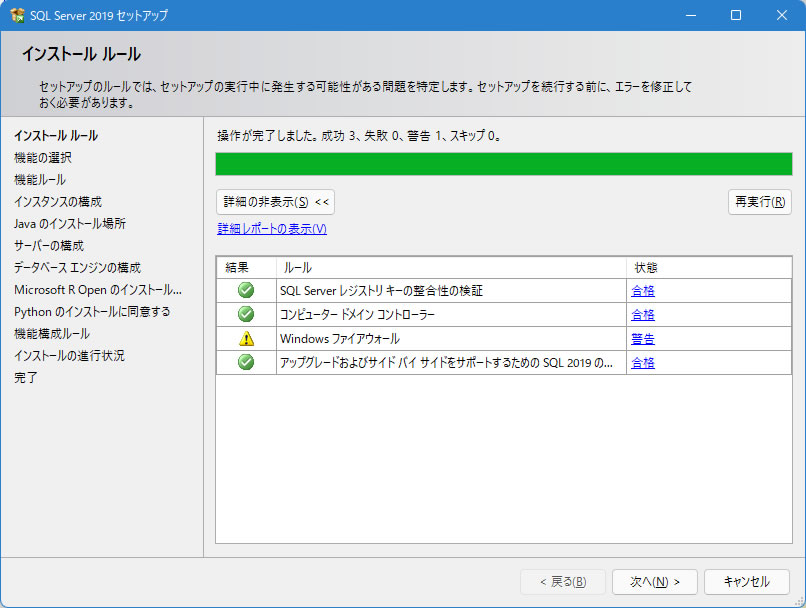Select 機能の選択 step in sidebar
The image size is (806, 608).
[43, 157]
